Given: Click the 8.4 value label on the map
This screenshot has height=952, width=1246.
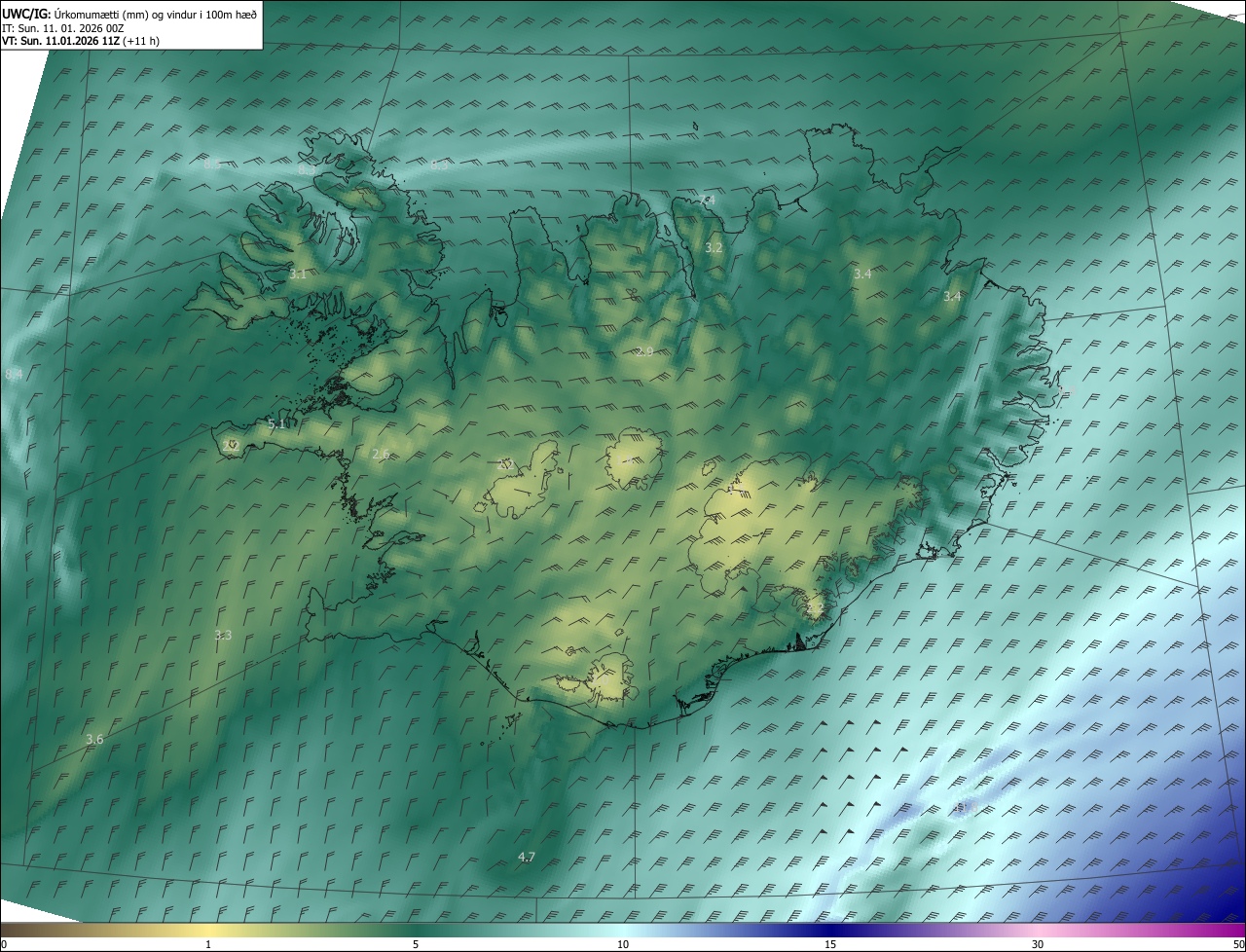Looking at the screenshot, I should click(x=14, y=374).
